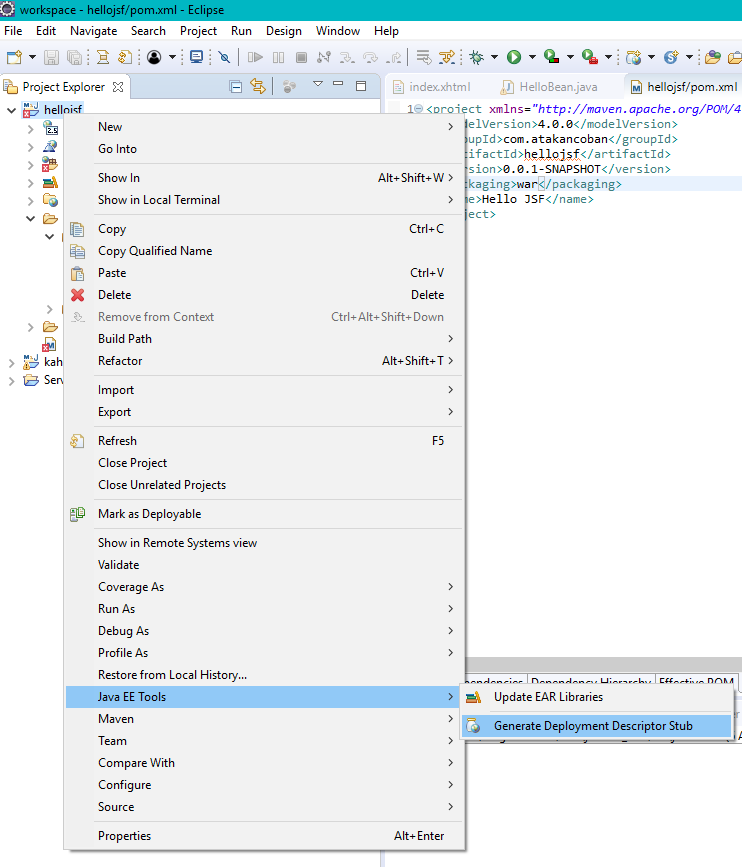Click the 0.0.1-SNAPSHOT version text
742x867 pixels.
[552, 169]
